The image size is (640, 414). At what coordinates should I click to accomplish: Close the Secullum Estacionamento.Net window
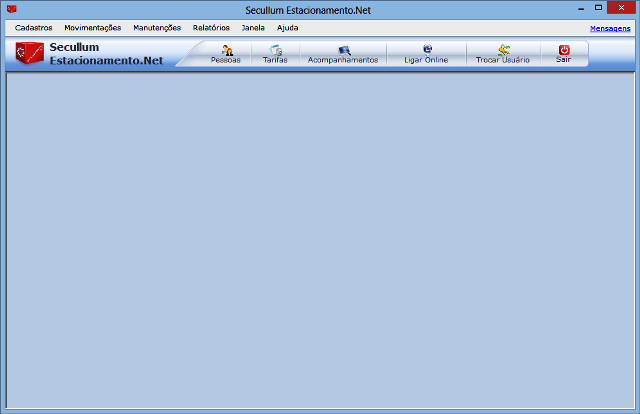(622, 8)
